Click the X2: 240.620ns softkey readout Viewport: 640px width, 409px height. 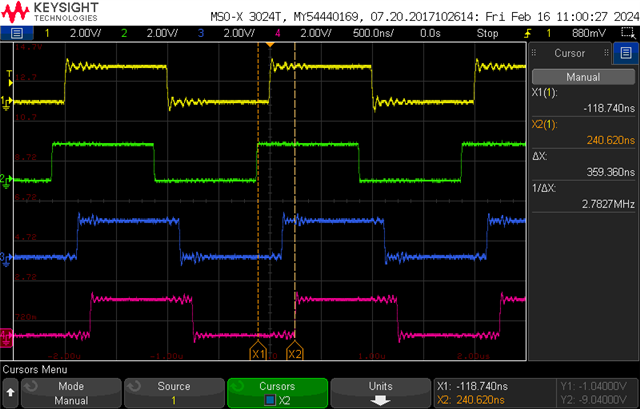click(471, 400)
